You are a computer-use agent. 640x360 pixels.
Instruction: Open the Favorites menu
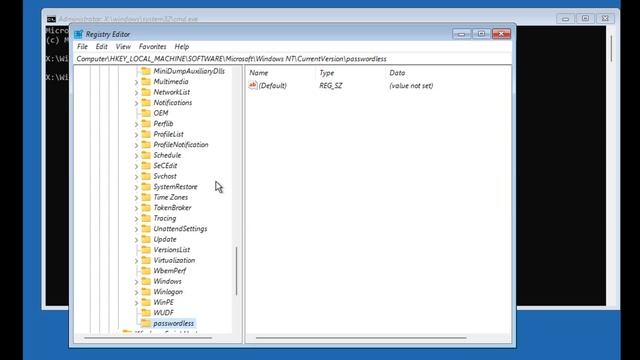pyautogui.click(x=152, y=47)
